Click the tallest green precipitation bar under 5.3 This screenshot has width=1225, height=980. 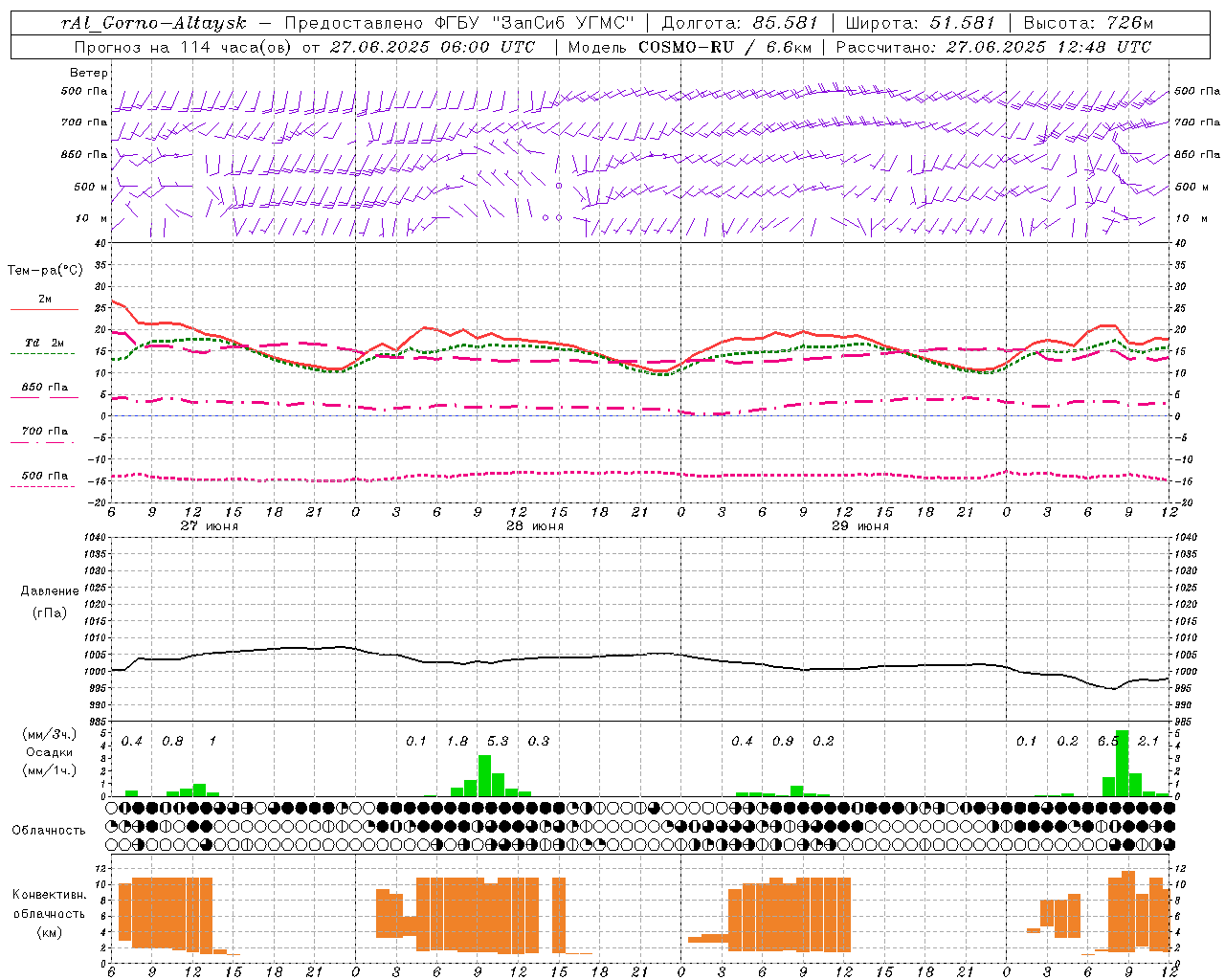coord(484,775)
